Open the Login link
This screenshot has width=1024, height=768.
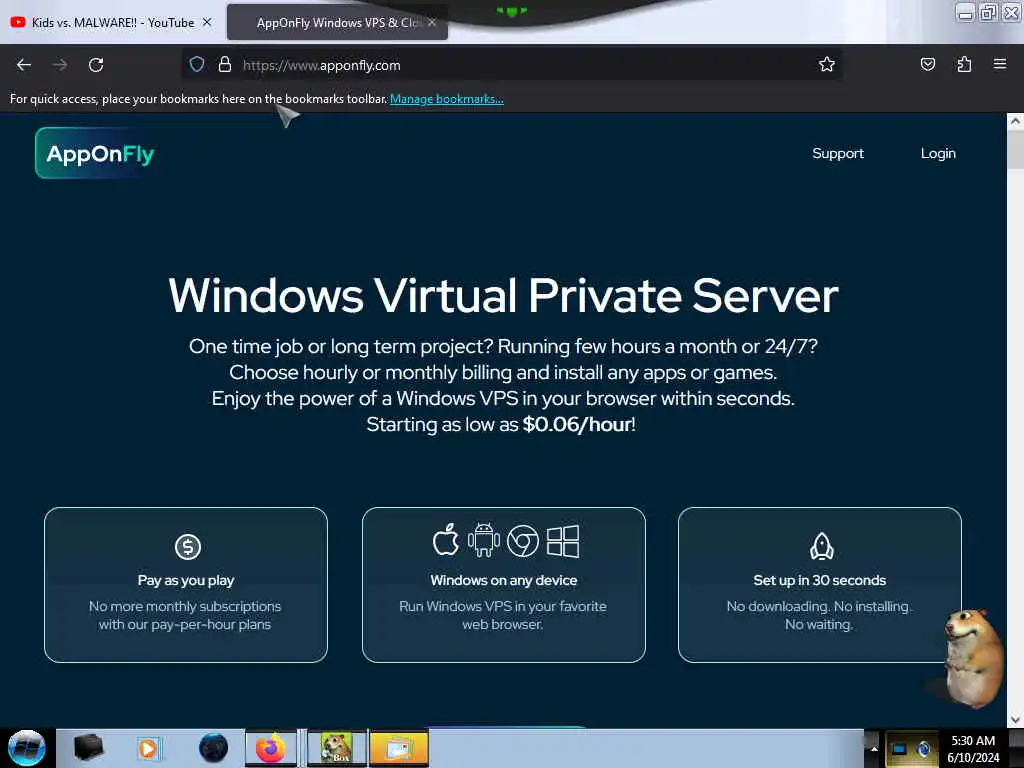(938, 153)
